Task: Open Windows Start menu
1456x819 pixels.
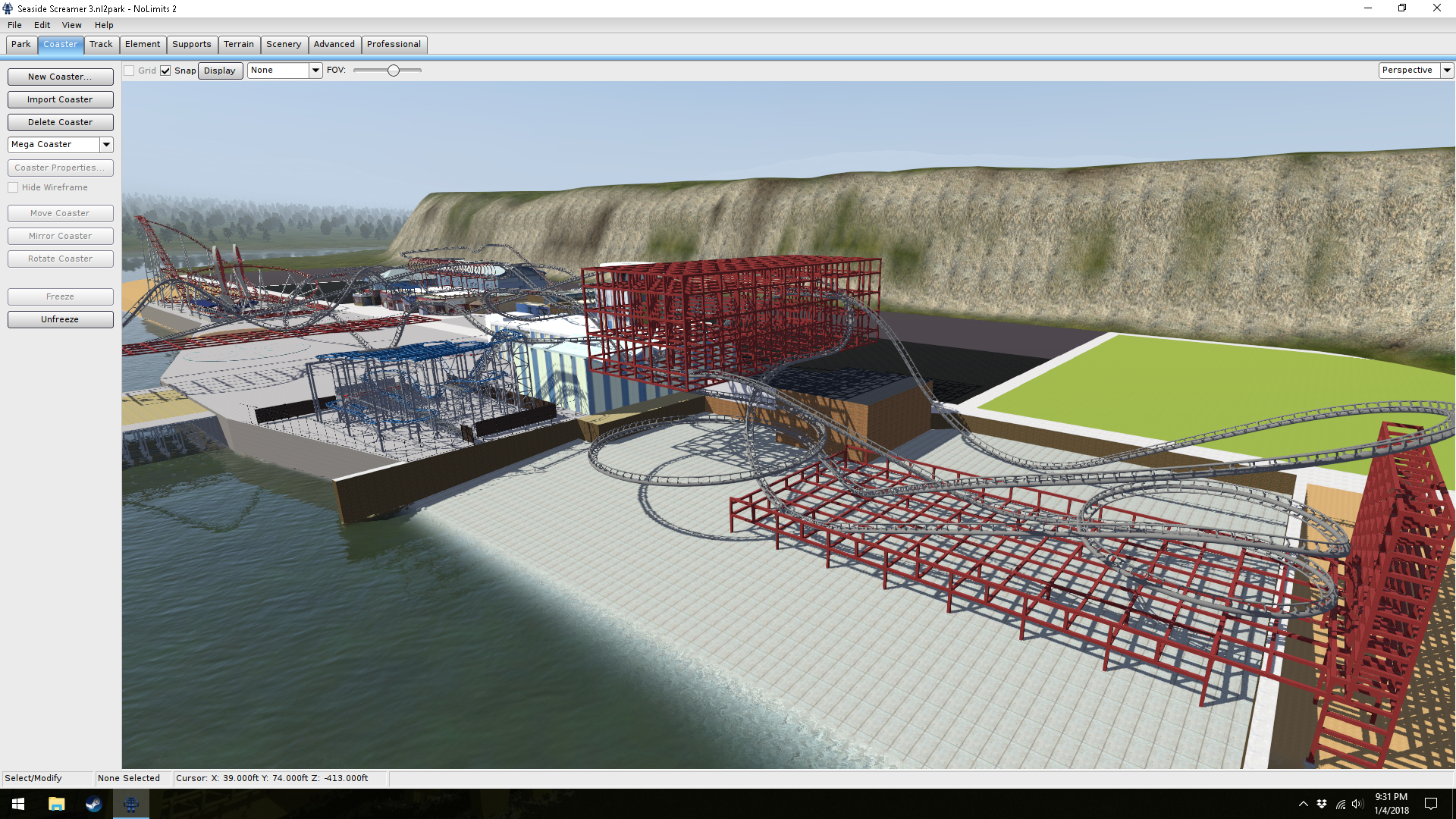Action: pyautogui.click(x=18, y=804)
